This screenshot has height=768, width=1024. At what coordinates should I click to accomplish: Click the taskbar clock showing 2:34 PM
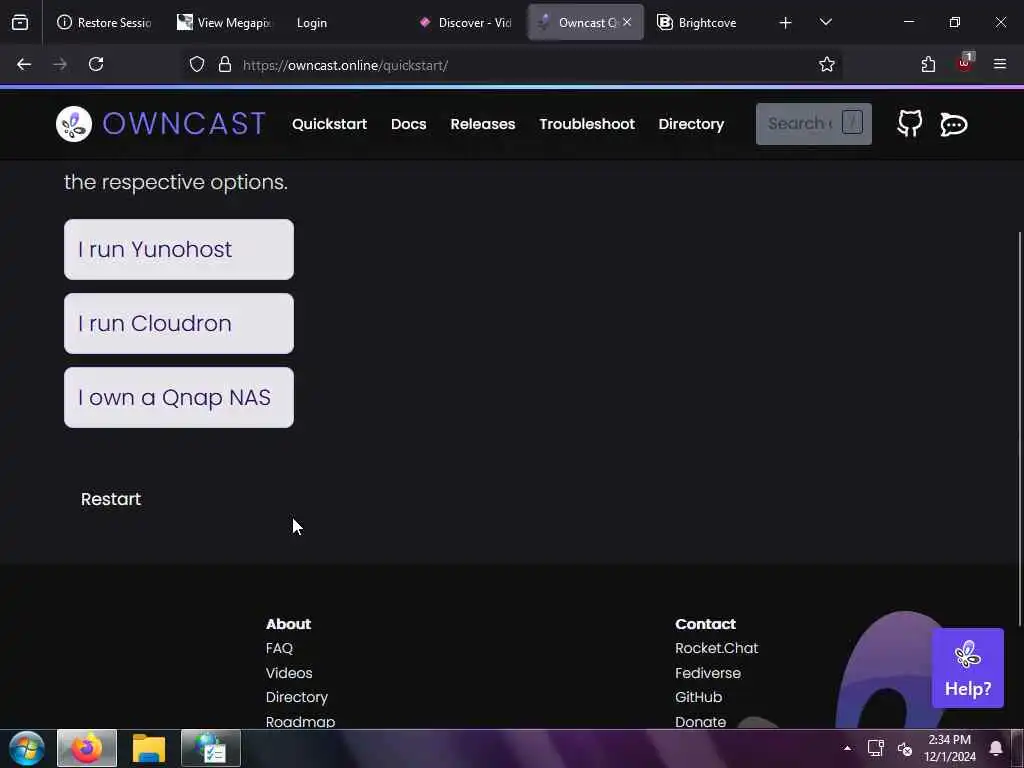950,748
